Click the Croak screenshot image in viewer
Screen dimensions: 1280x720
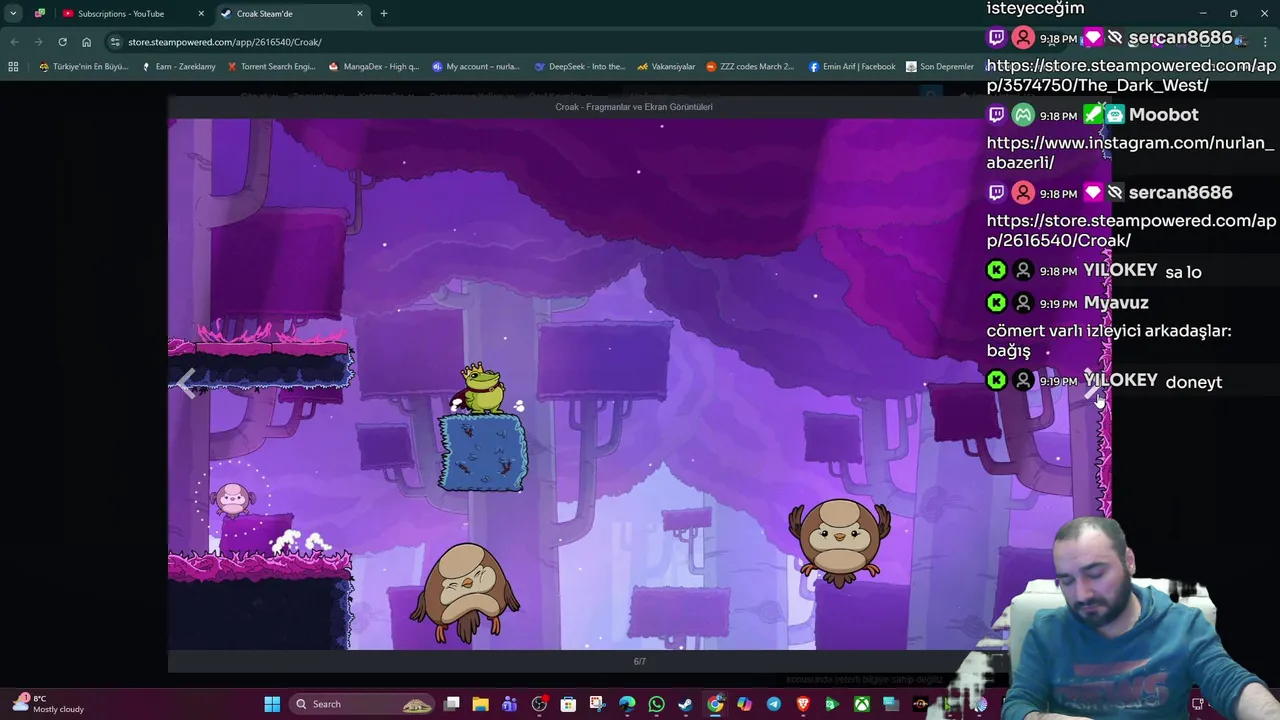click(x=640, y=384)
